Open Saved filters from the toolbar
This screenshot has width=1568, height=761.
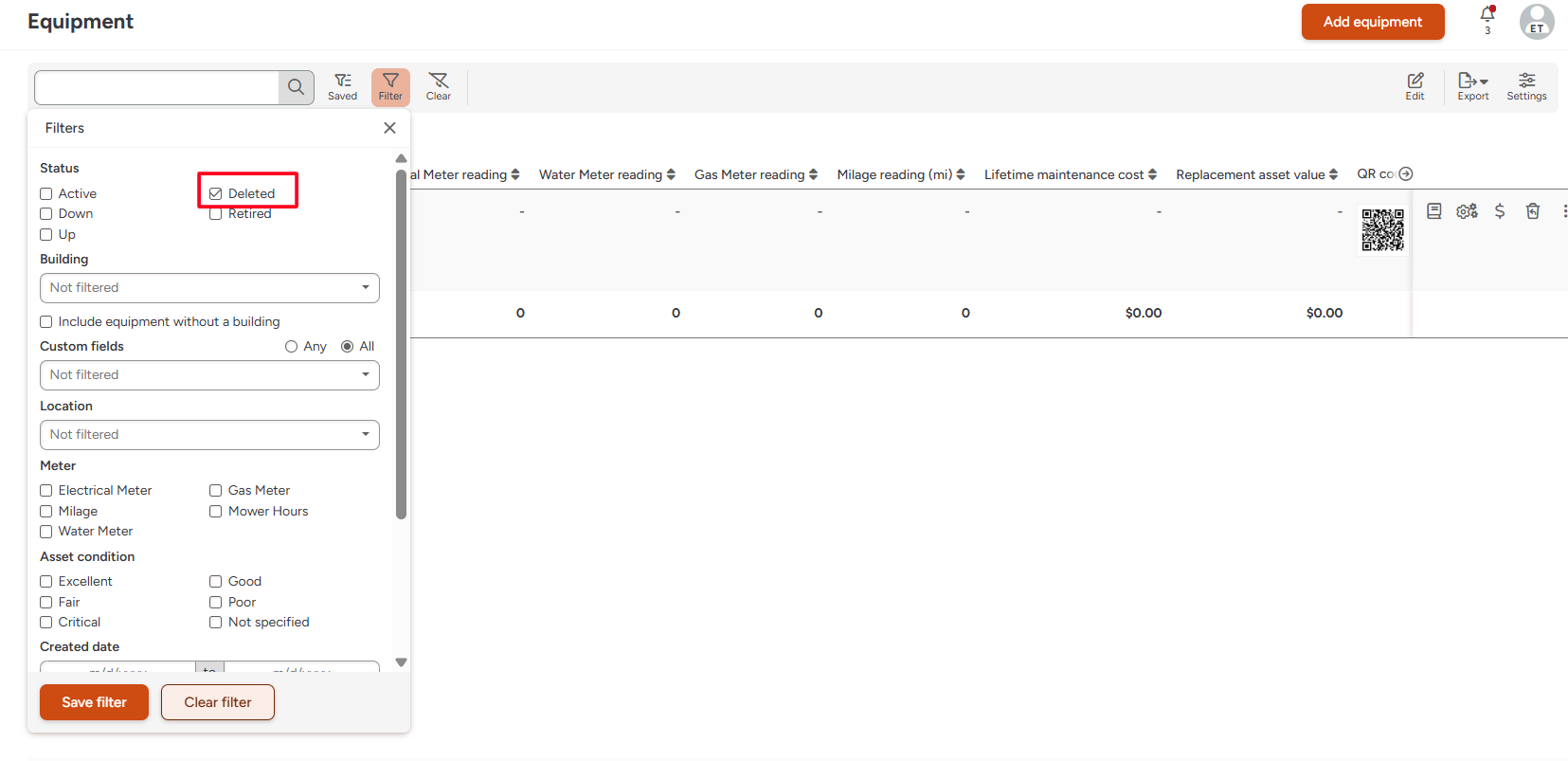342,86
